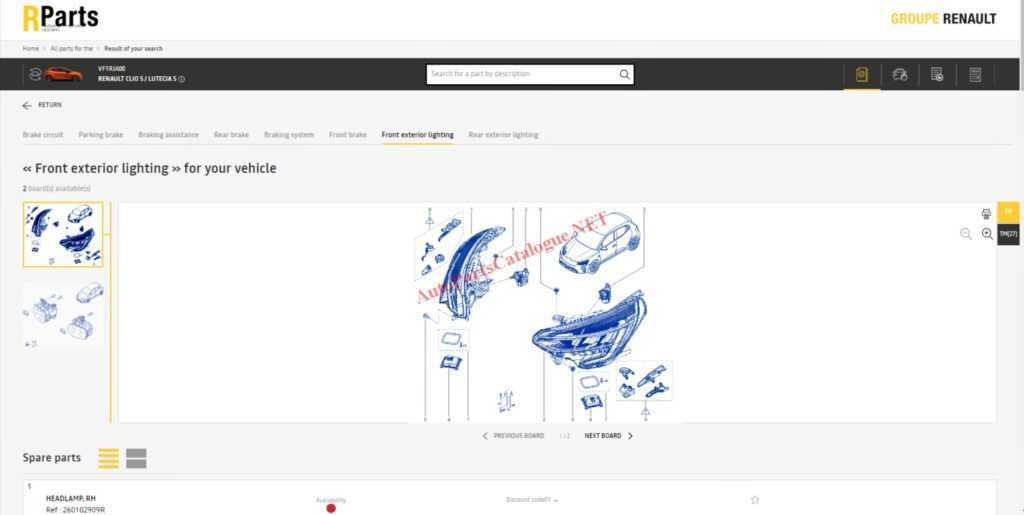
Task: Open the last list icon in header
Action: [x=975, y=74]
